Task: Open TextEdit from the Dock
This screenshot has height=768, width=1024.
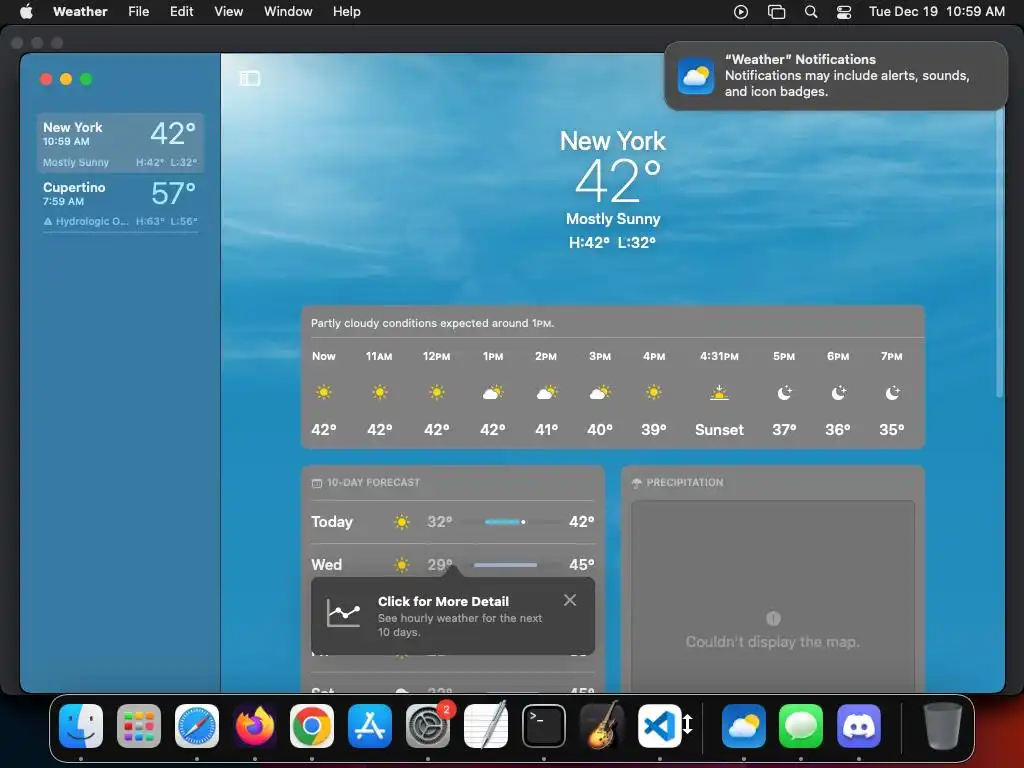Action: (486, 726)
